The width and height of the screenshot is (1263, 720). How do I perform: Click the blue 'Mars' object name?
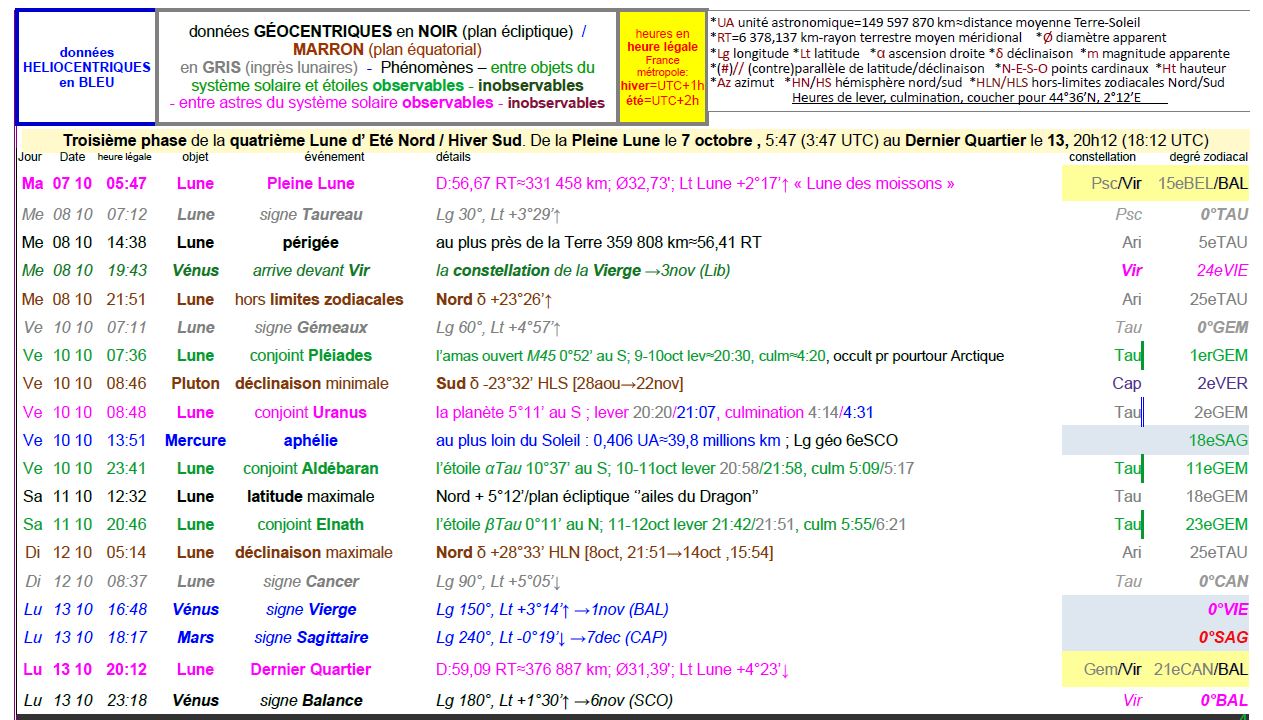196,638
